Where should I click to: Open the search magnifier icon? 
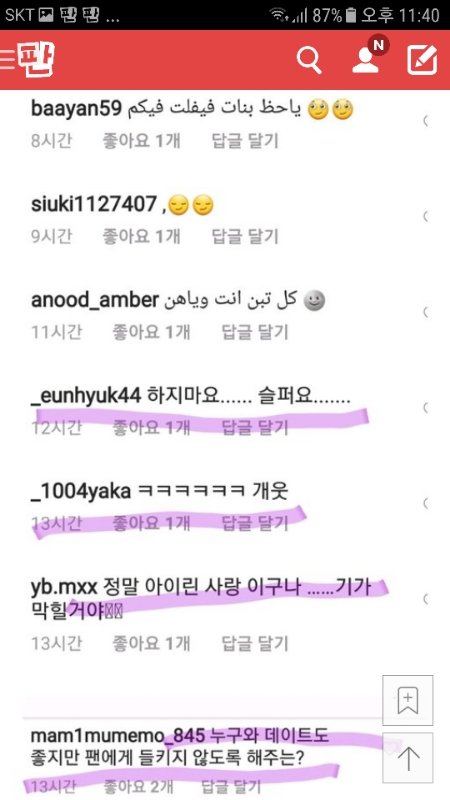point(309,61)
